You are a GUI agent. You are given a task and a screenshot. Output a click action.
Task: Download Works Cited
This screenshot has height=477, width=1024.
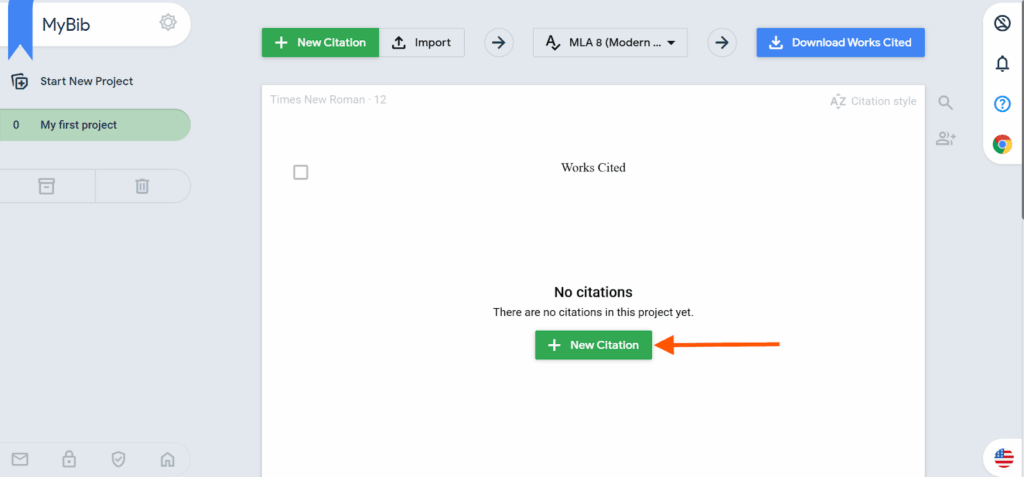click(x=840, y=42)
